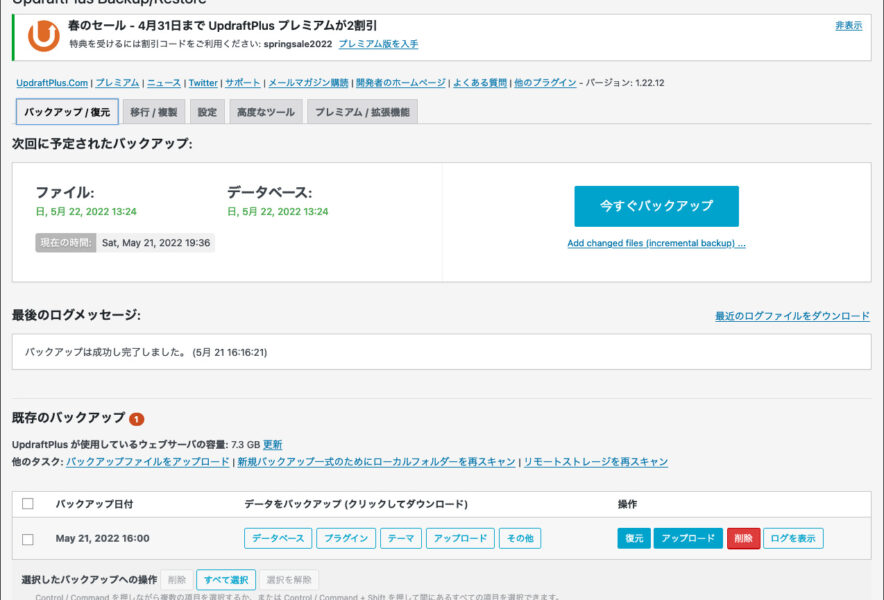884x600 pixels.
Task: Open the プレミアム / 拡張機能 tab
Action: pyautogui.click(x=362, y=112)
